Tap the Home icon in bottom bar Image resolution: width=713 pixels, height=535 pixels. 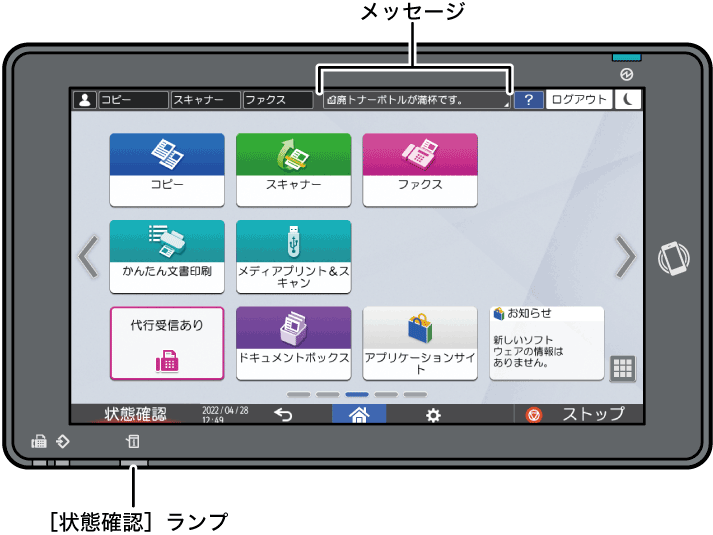tap(359, 414)
